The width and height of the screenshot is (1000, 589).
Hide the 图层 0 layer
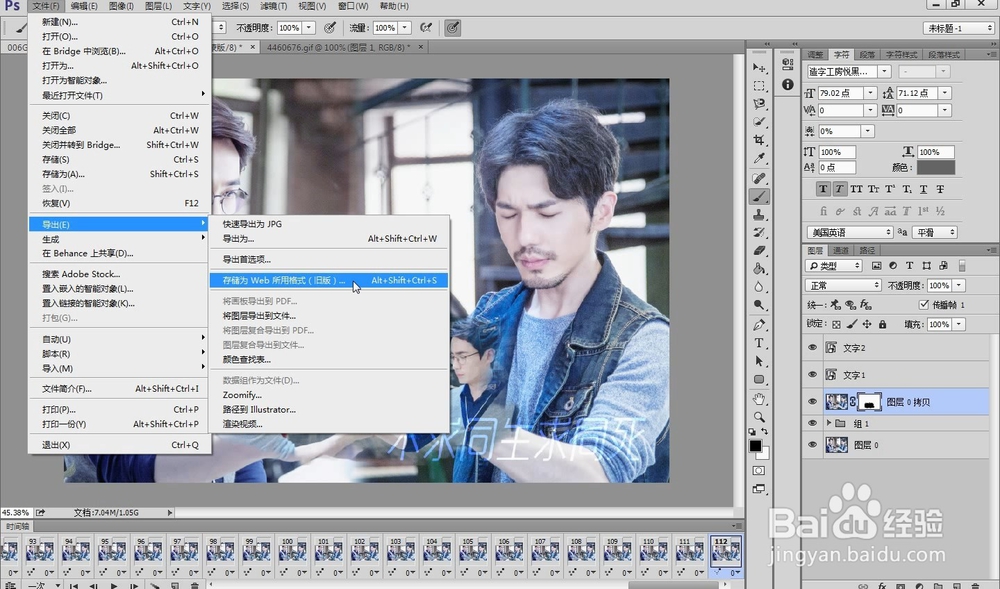coord(812,445)
